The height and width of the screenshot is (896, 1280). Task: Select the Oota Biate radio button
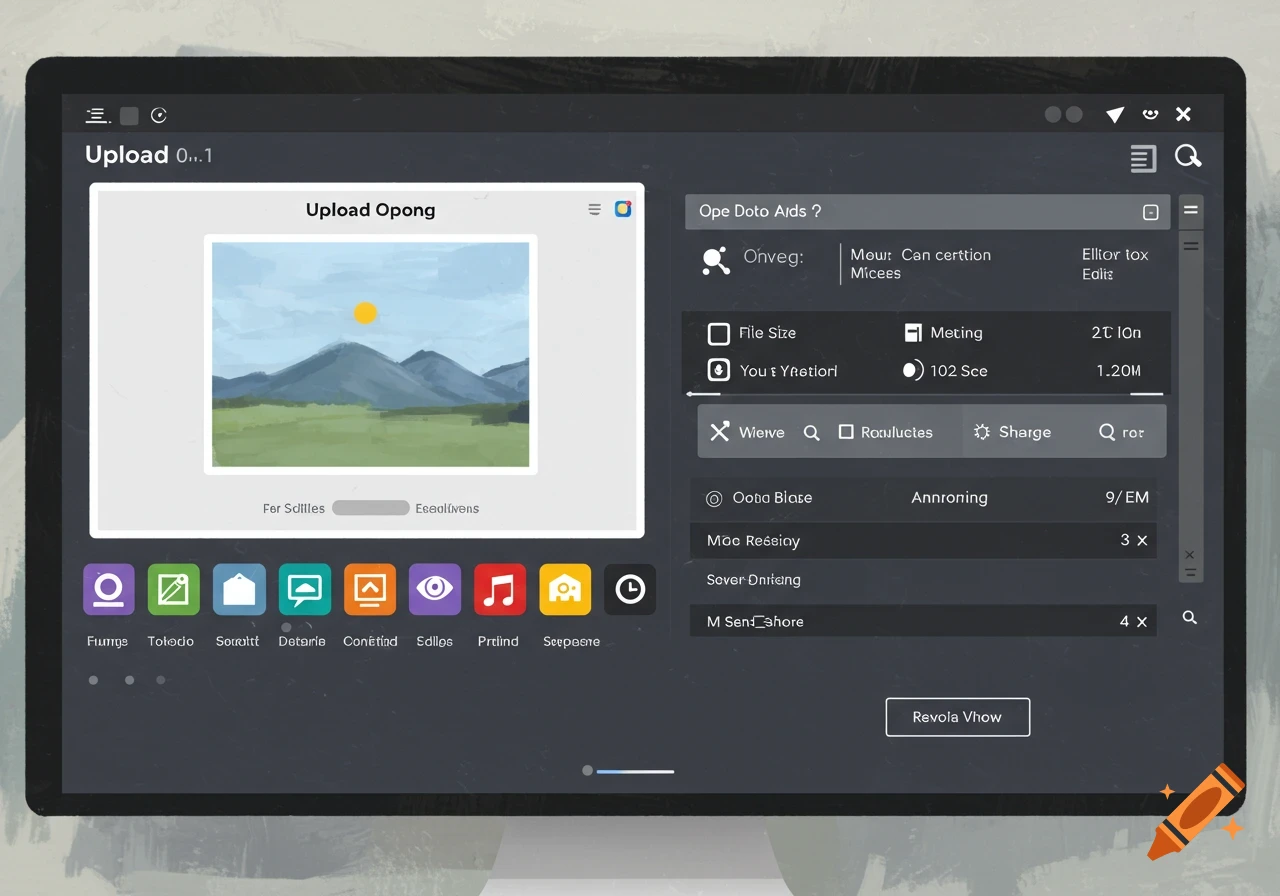point(709,497)
